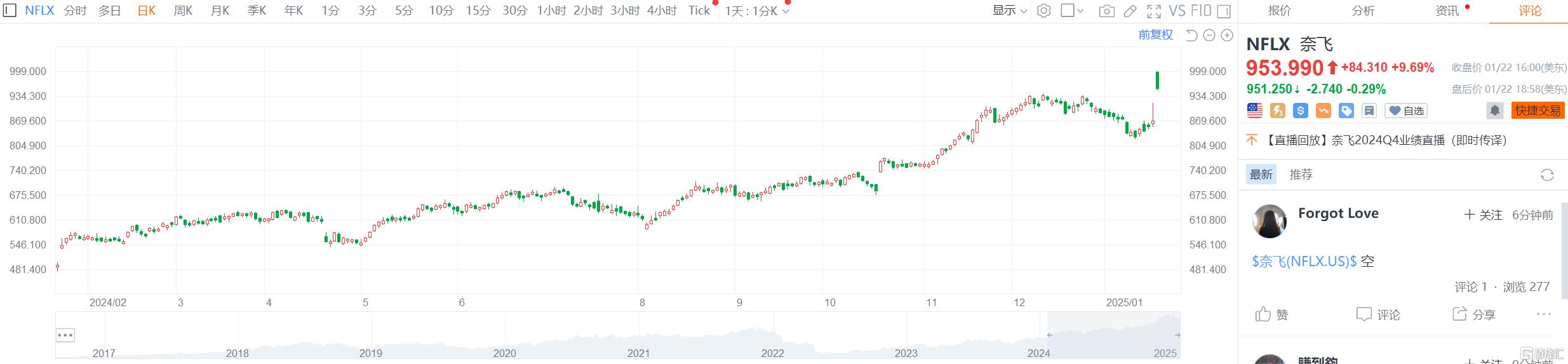Select the 4小时 interval

tap(662, 11)
